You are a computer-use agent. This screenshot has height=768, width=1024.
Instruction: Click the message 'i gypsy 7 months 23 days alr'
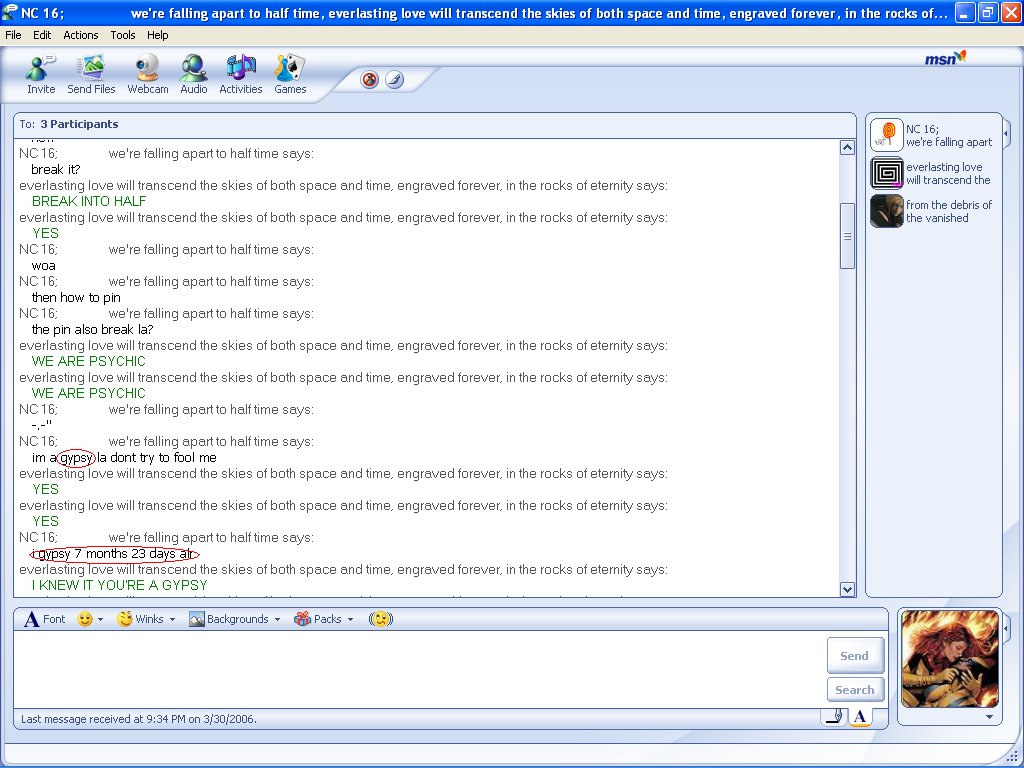point(115,554)
